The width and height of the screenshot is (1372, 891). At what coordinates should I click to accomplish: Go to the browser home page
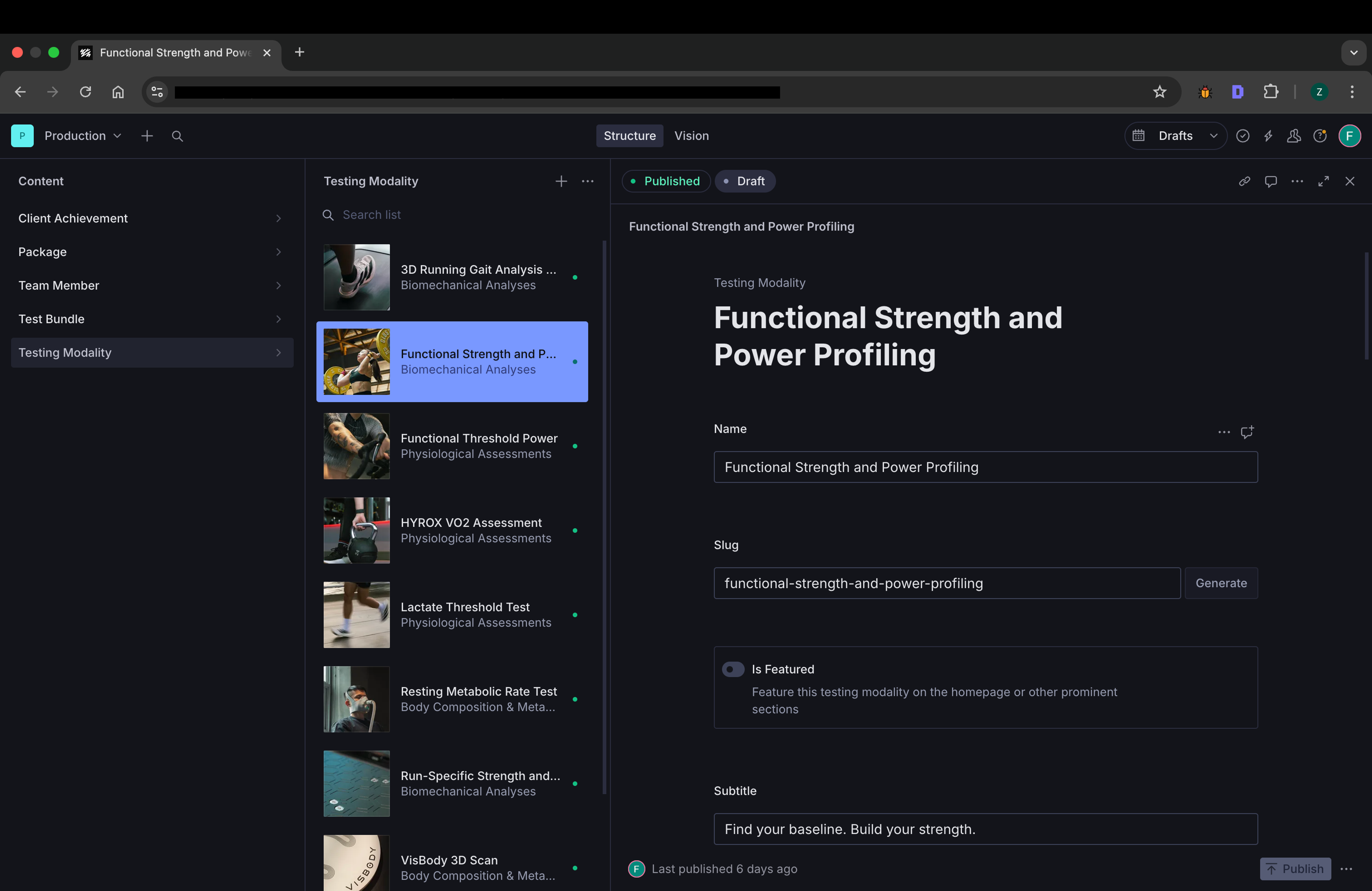point(118,92)
